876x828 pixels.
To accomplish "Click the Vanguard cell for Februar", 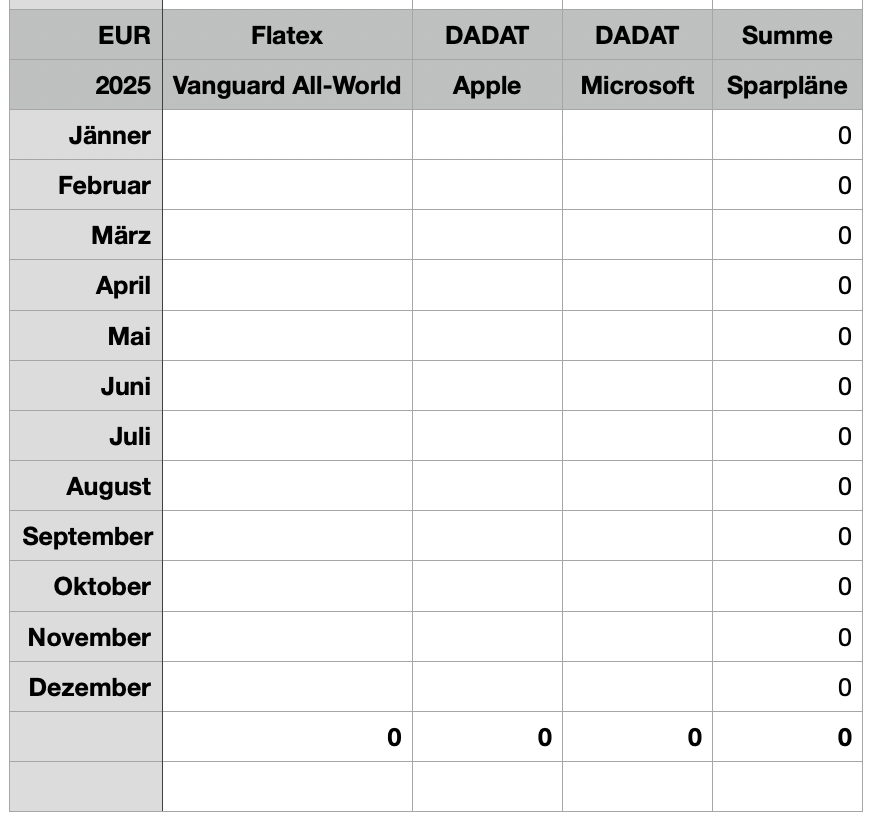I will (x=287, y=185).
